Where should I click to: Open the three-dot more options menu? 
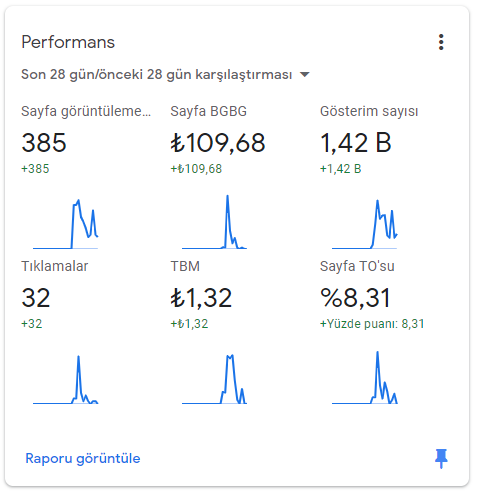coord(441,42)
